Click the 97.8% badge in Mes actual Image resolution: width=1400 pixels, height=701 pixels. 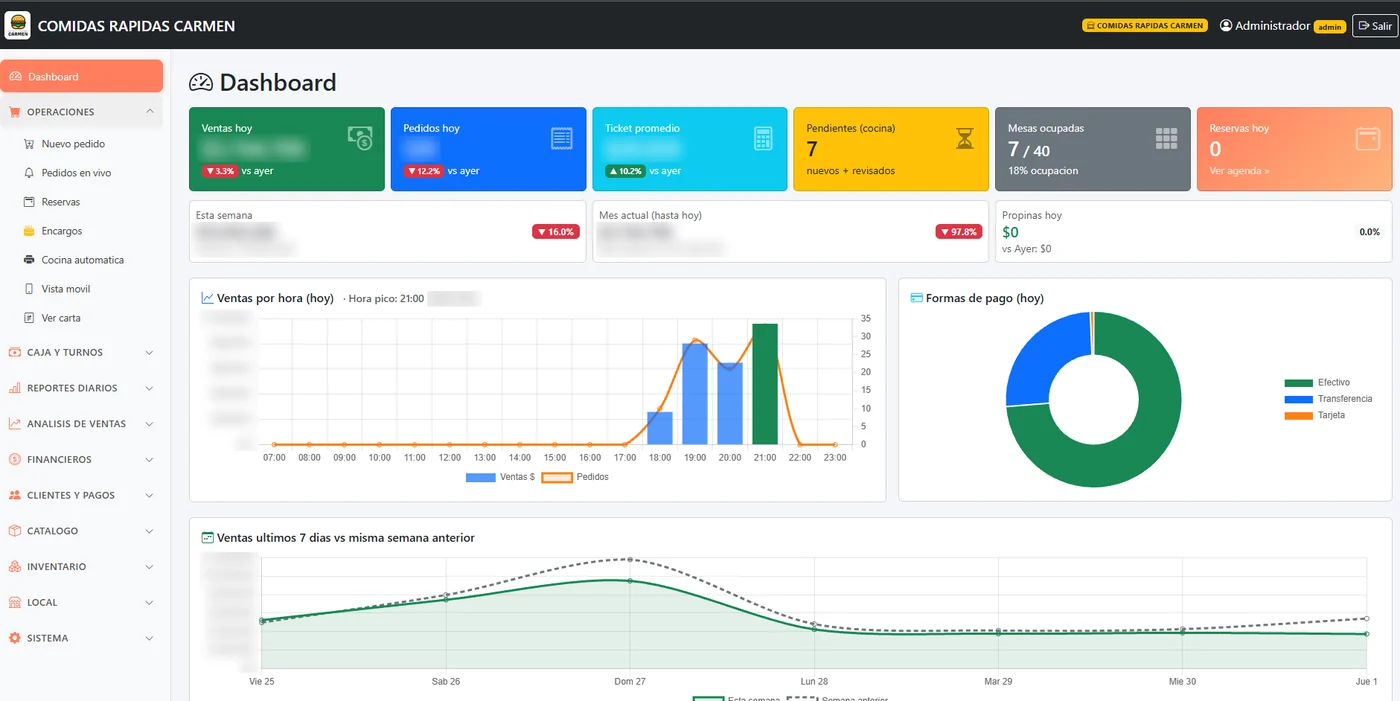click(958, 232)
